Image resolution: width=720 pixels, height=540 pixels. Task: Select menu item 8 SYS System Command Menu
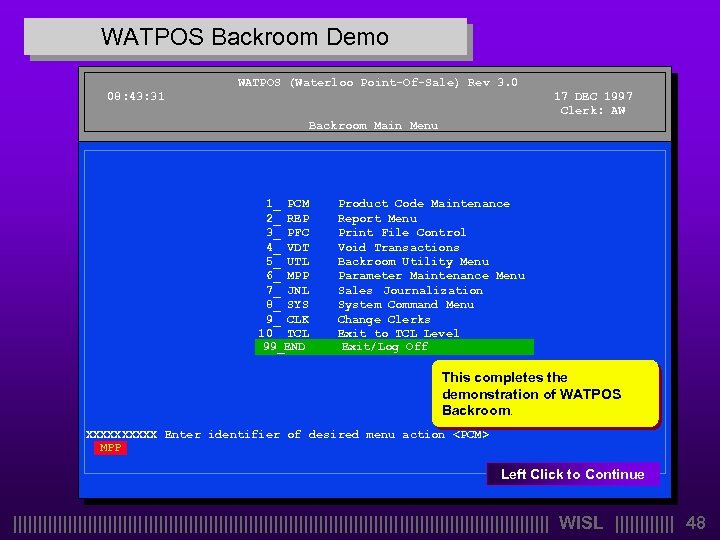point(369,305)
